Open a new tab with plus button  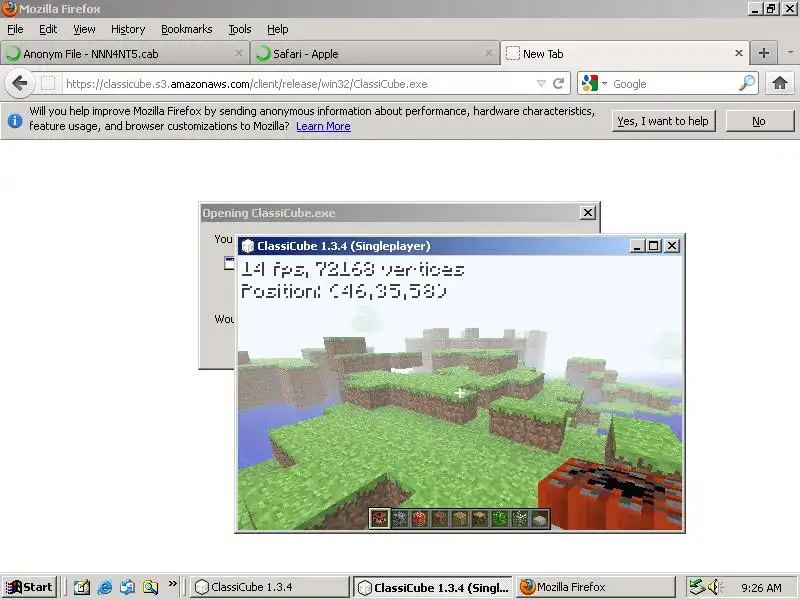click(x=764, y=53)
